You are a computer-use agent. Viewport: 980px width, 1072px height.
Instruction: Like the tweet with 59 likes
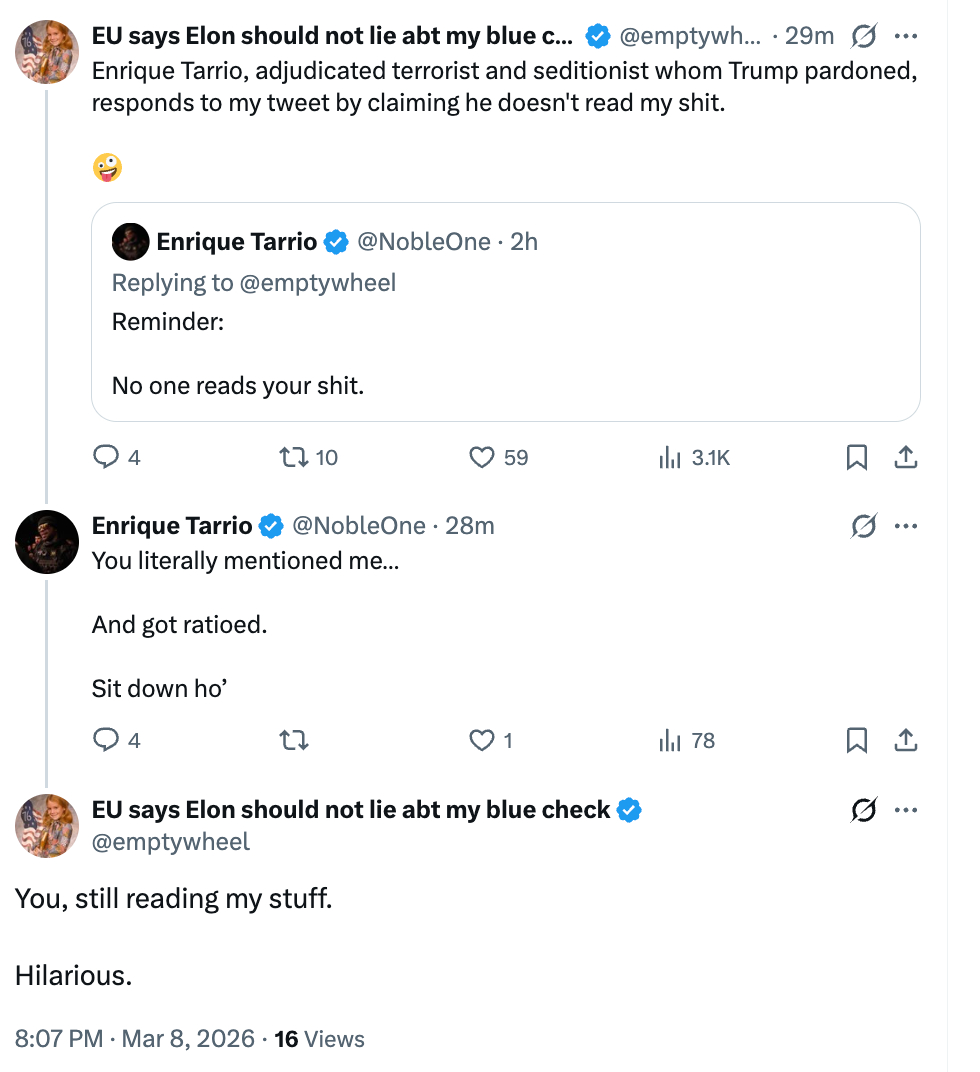pyautogui.click(x=483, y=458)
